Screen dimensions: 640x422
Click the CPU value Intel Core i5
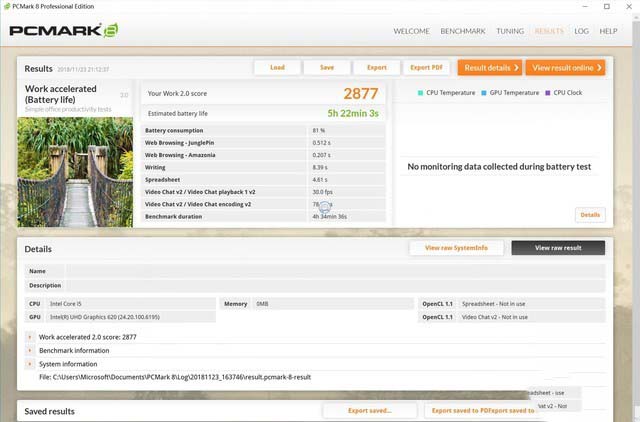point(131,304)
